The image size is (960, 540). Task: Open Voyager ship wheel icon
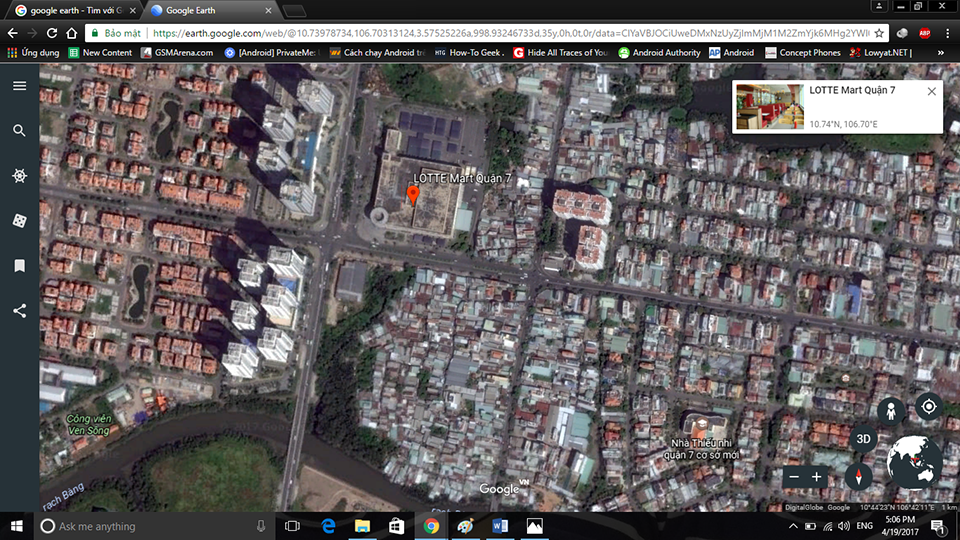pos(20,176)
